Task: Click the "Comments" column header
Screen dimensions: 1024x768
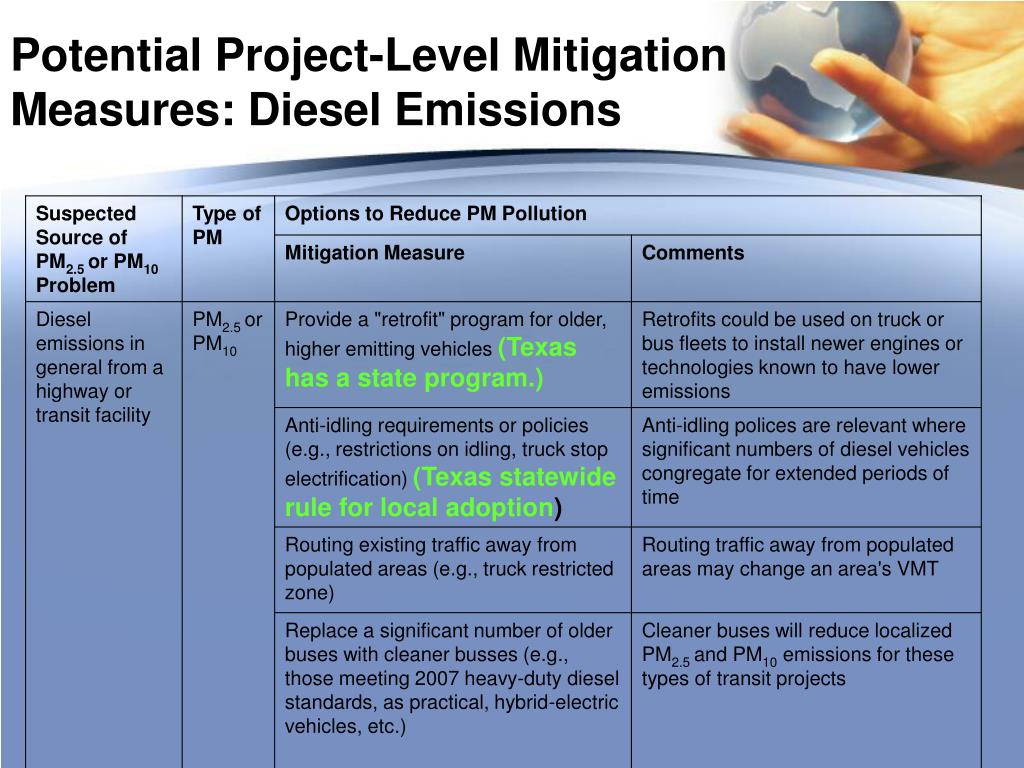Action: coord(807,268)
